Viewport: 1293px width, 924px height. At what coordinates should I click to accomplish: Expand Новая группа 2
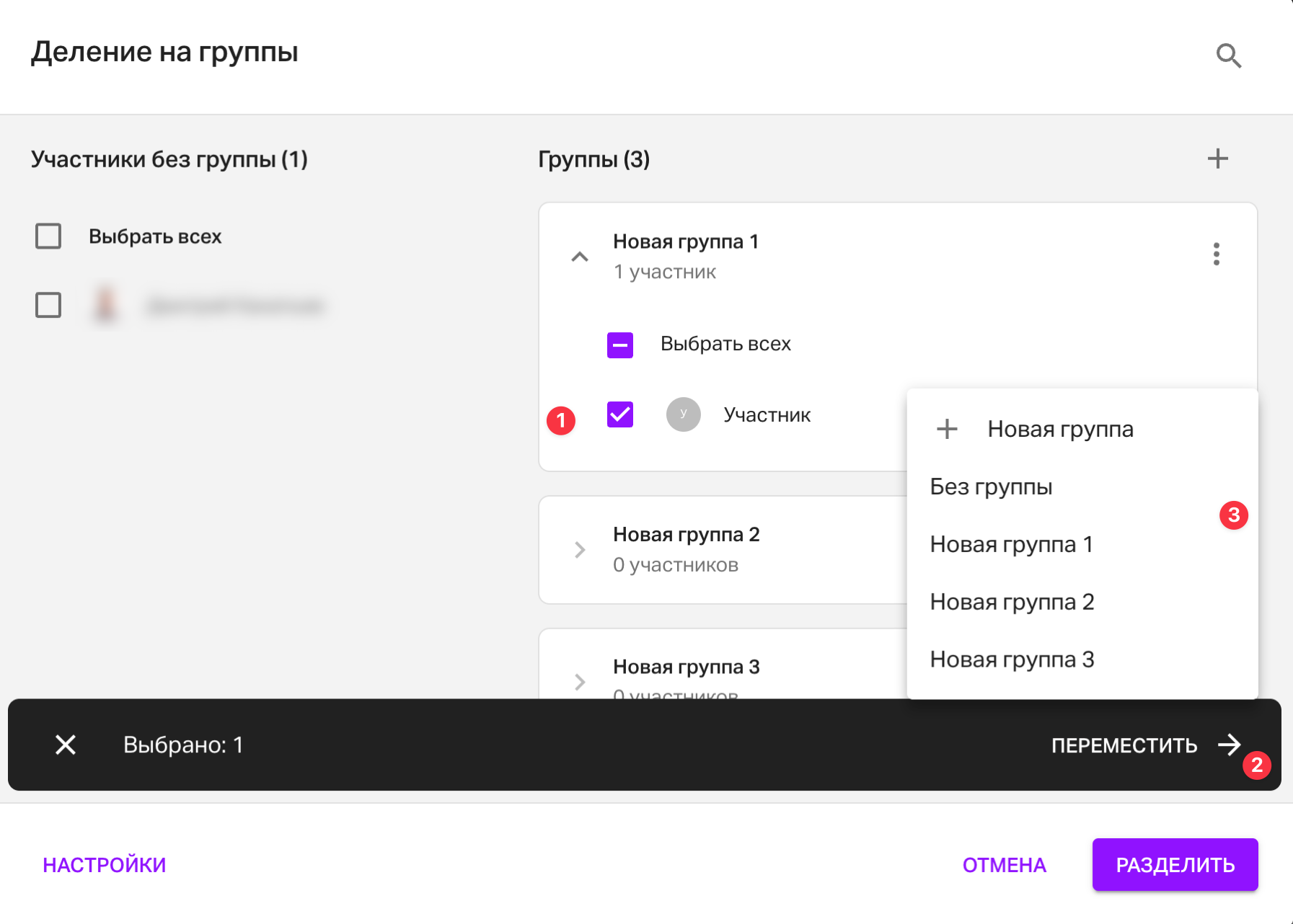(579, 550)
